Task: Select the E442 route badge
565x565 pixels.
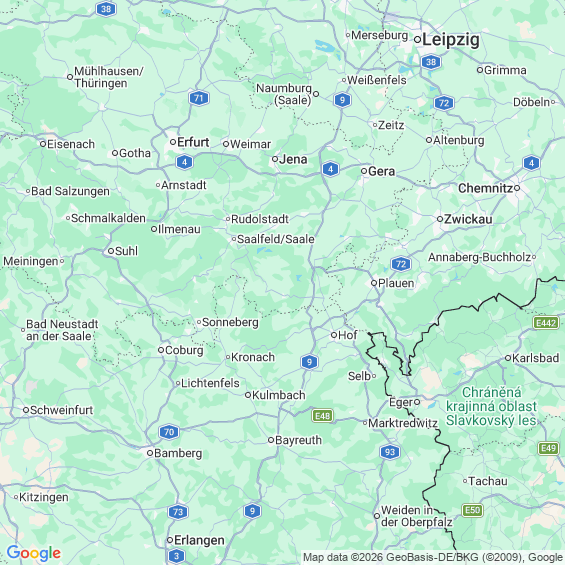Action: point(546,322)
